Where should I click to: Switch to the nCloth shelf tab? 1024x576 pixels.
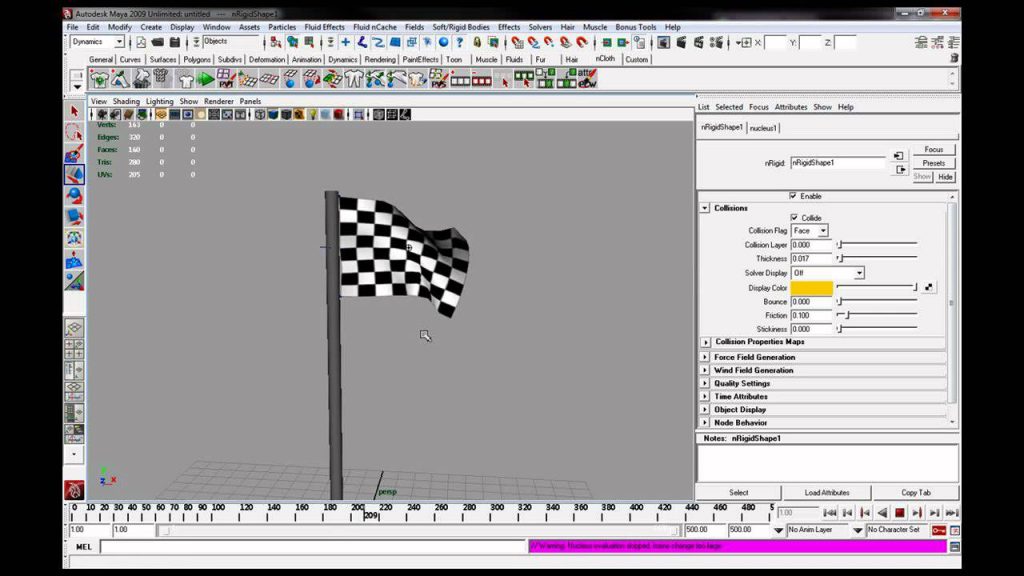click(605, 59)
